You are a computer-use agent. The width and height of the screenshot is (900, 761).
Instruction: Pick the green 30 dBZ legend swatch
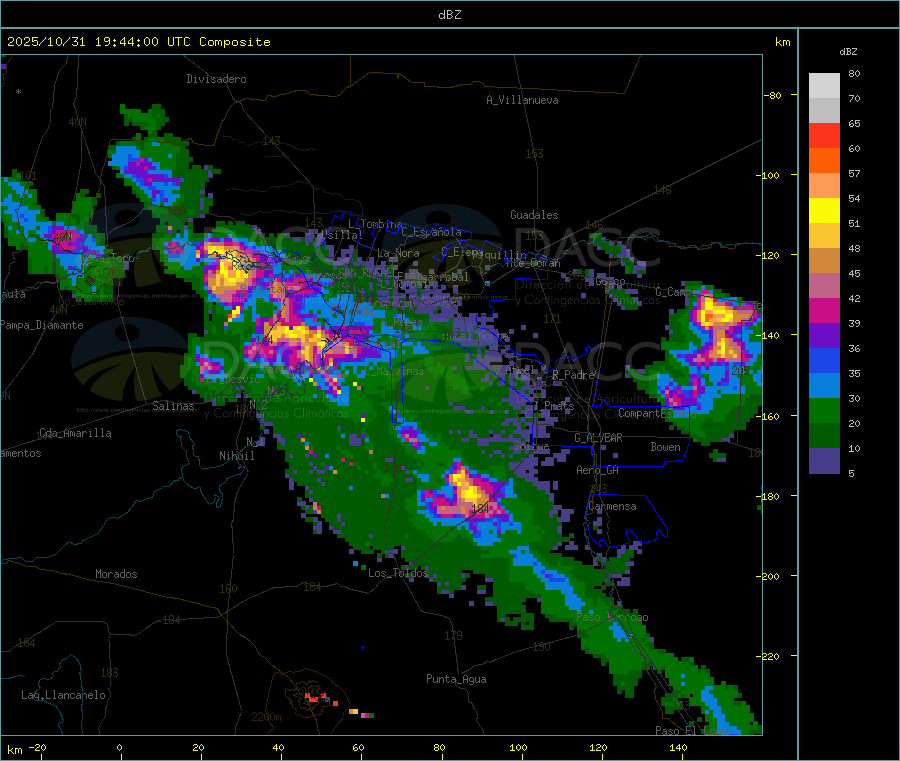824,410
